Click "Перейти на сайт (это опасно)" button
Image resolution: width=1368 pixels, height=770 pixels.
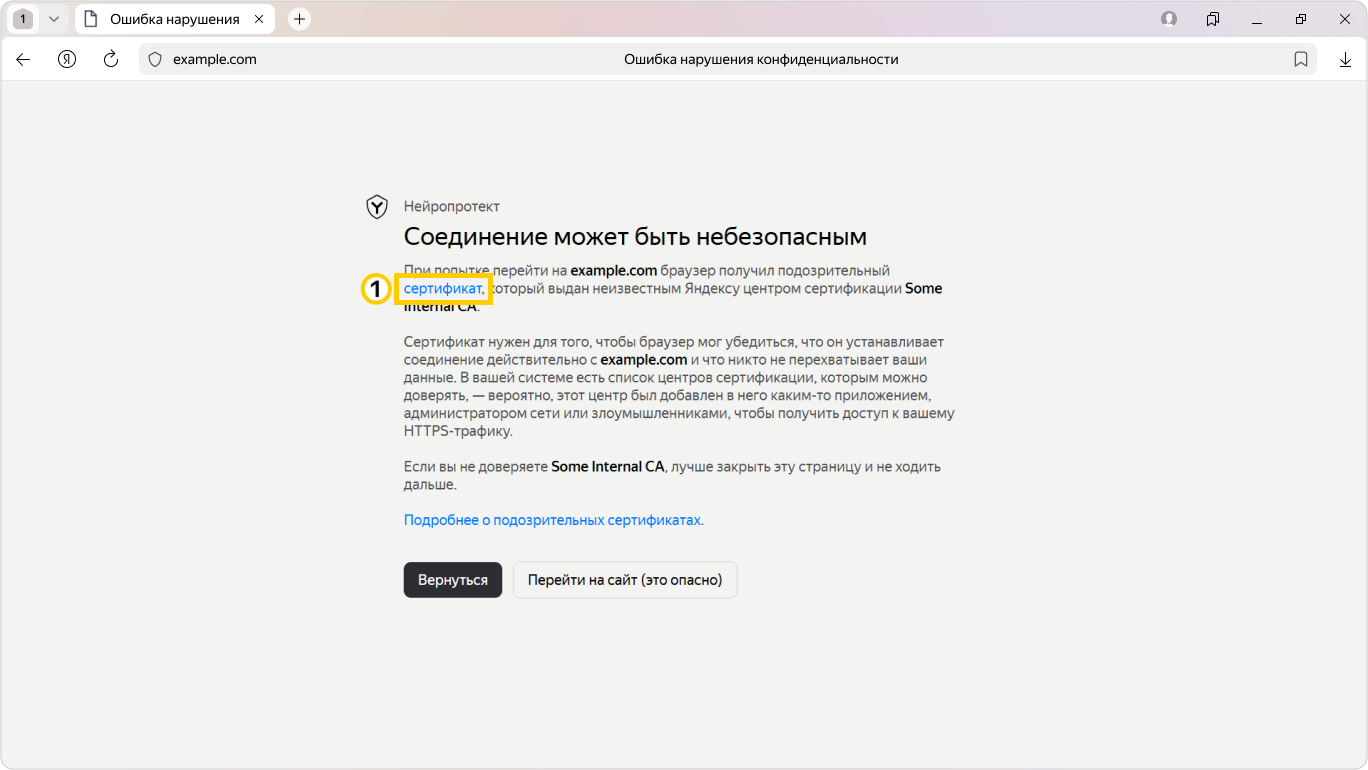[625, 580]
